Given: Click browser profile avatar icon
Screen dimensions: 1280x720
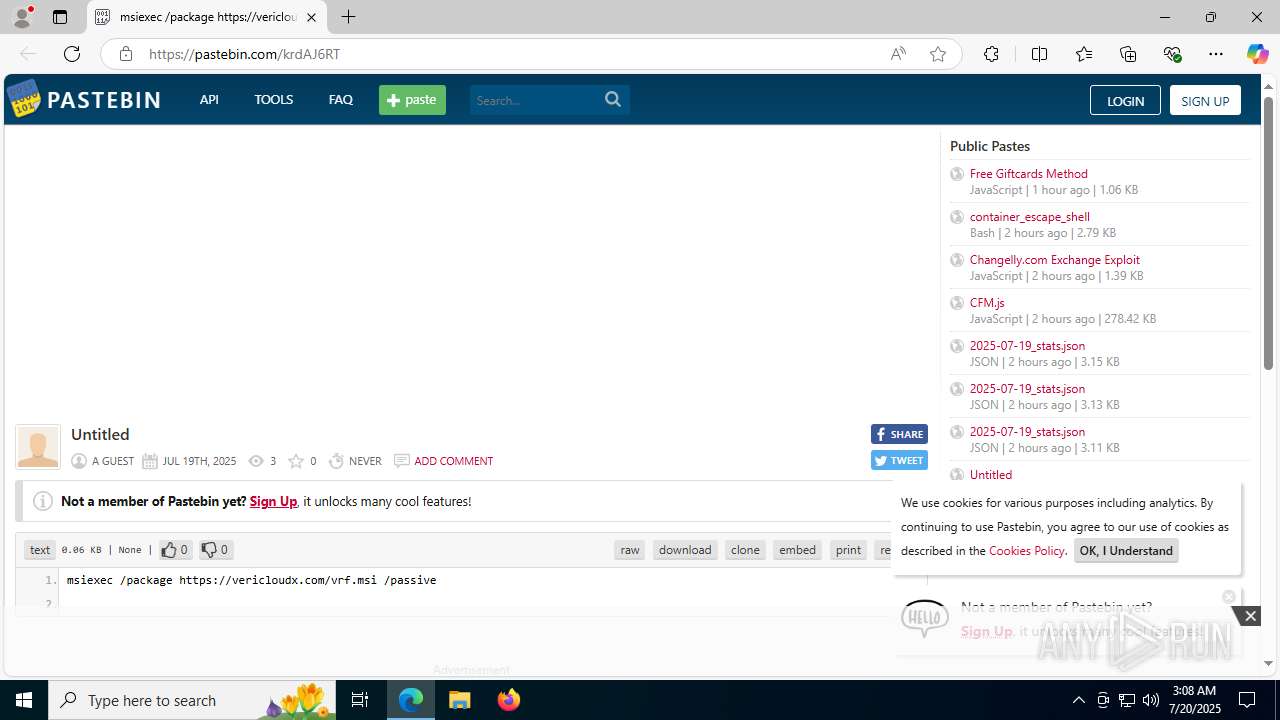Looking at the screenshot, I should click(x=22, y=17).
